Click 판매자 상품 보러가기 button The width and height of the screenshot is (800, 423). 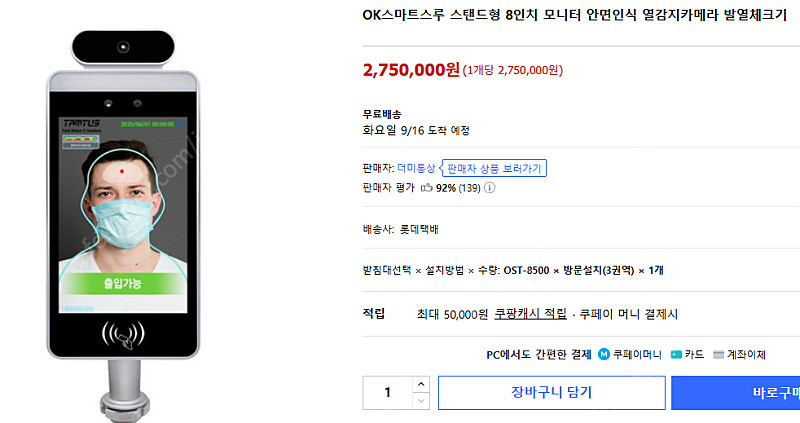click(494, 168)
